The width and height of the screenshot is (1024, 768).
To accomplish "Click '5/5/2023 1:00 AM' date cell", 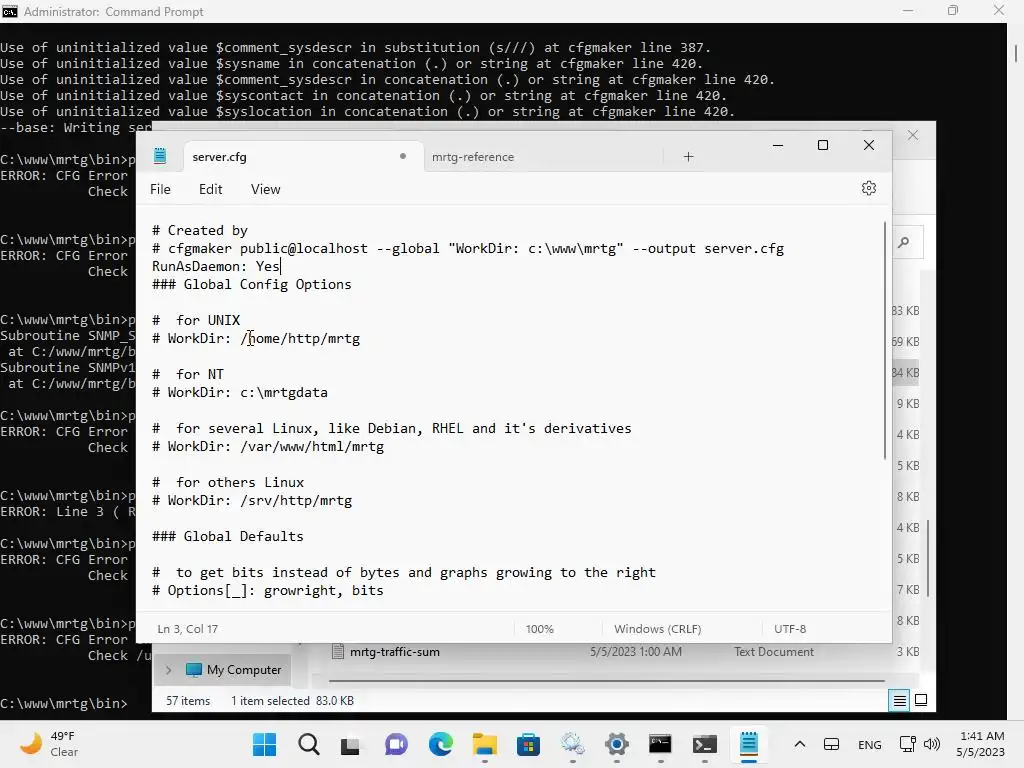I will [635, 652].
